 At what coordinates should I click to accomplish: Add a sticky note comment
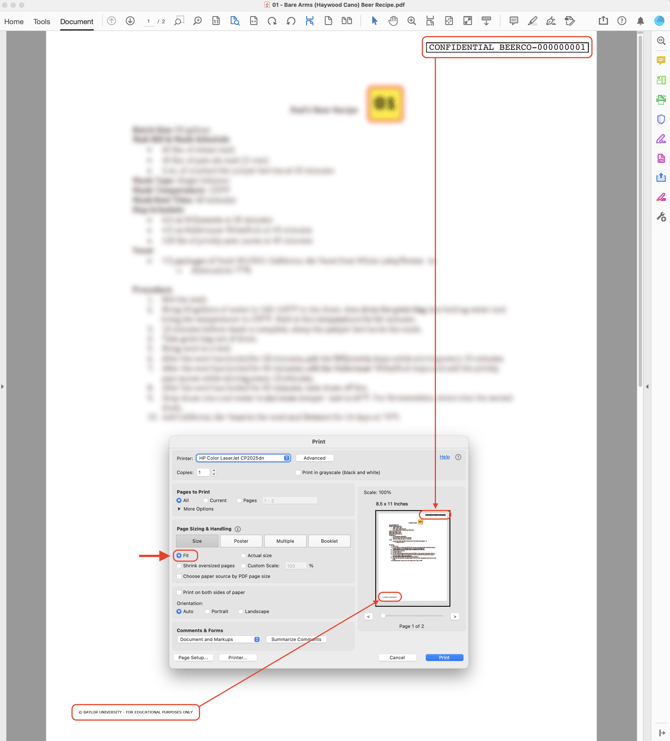[x=513, y=21]
